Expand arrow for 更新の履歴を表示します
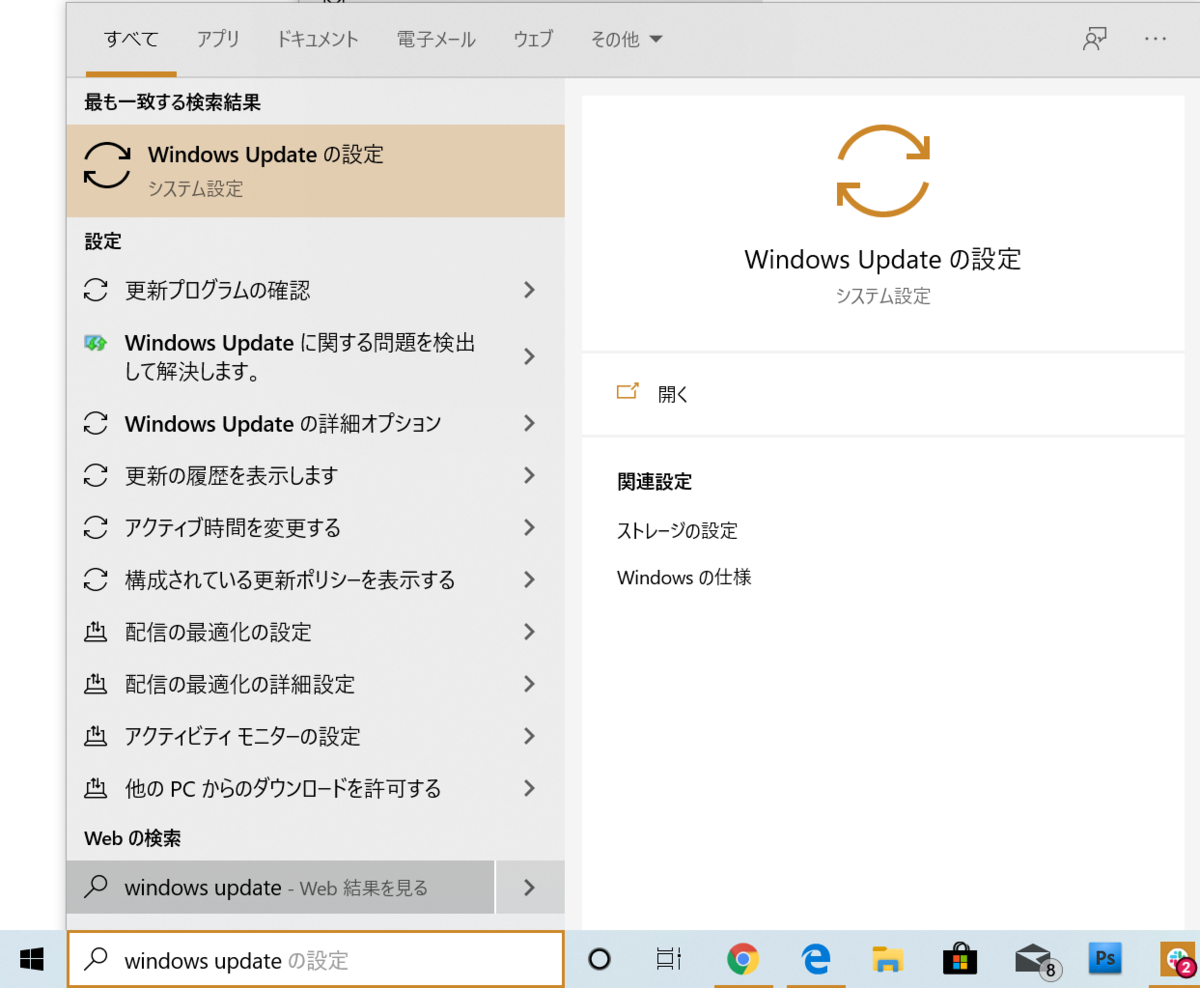 pos(530,475)
